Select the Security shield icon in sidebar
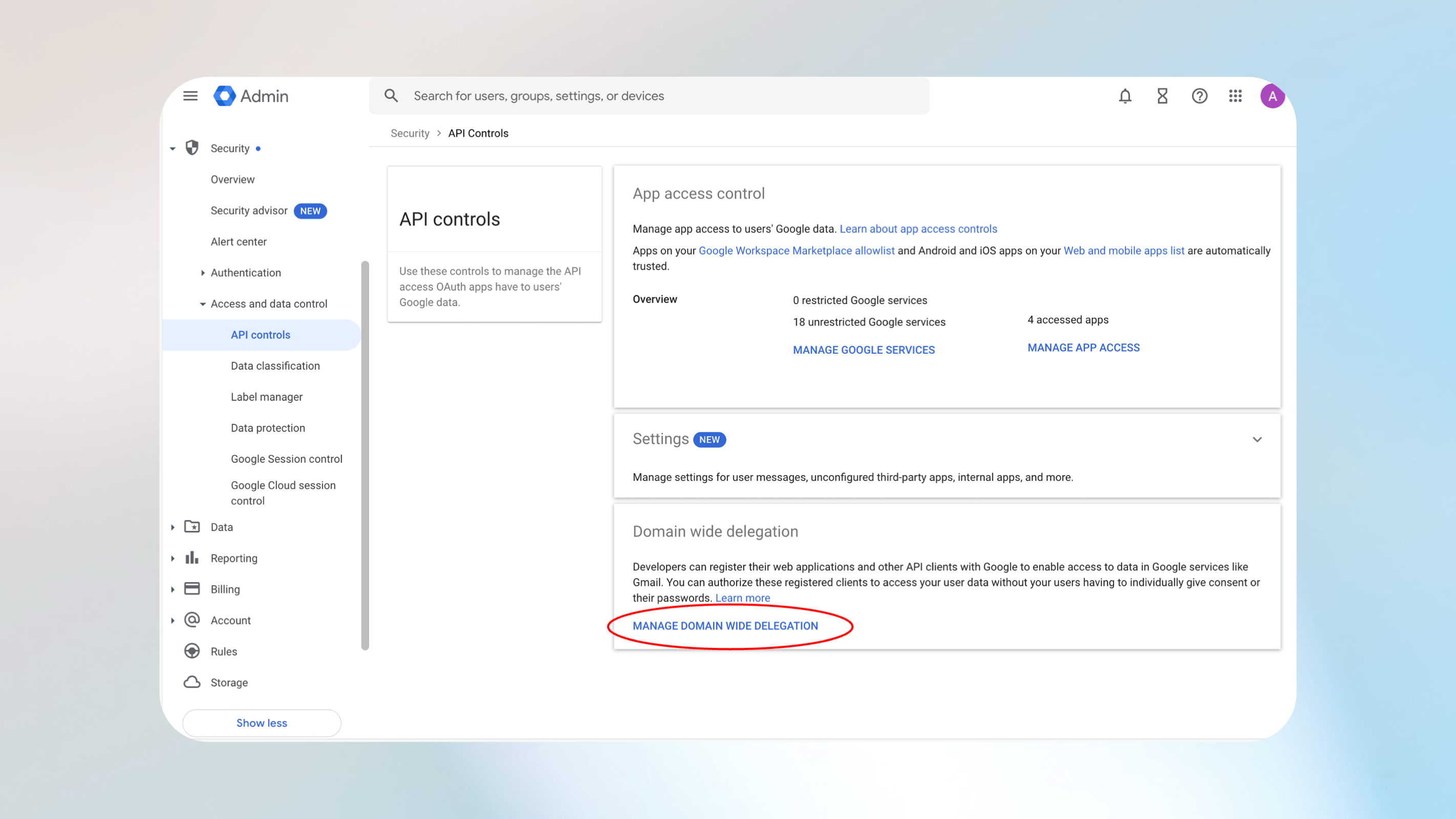1456x819 pixels. point(191,148)
